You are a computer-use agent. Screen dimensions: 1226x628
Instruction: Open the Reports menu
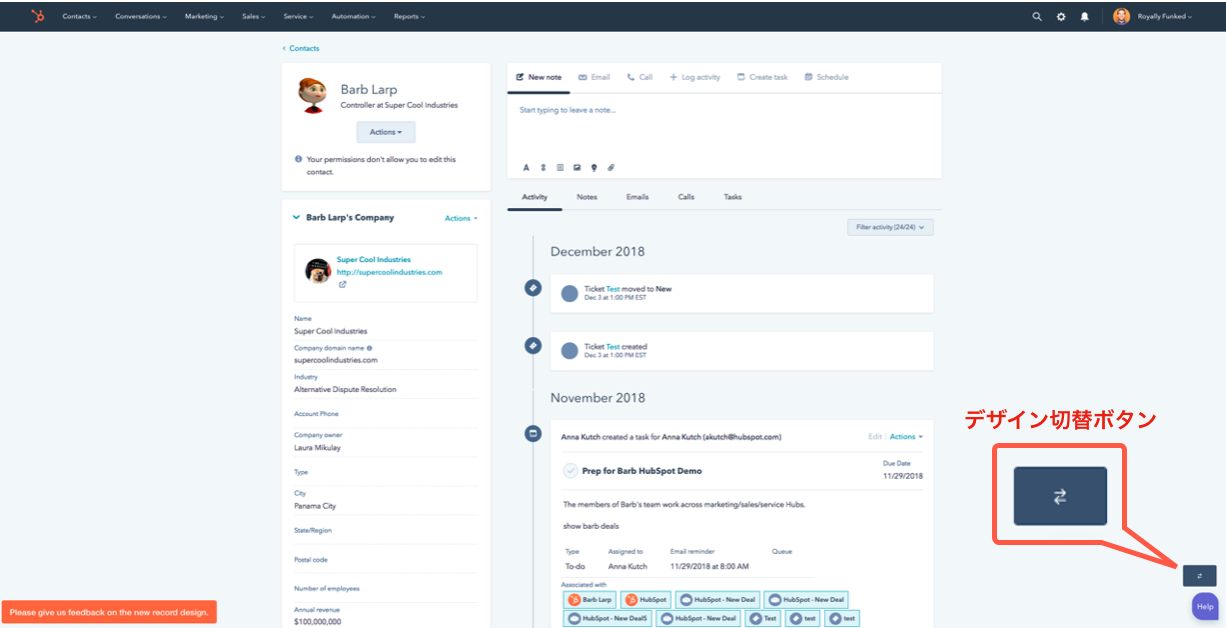(x=409, y=16)
